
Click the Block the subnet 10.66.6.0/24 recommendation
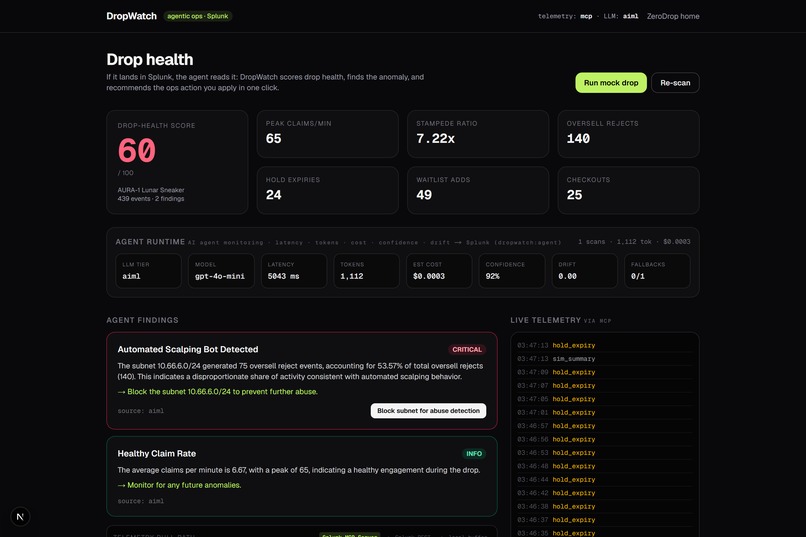point(217,392)
